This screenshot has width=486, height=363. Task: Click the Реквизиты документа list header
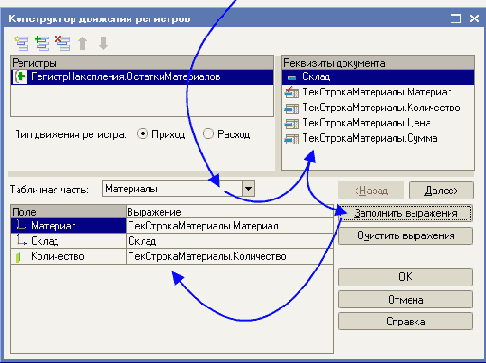click(x=378, y=63)
